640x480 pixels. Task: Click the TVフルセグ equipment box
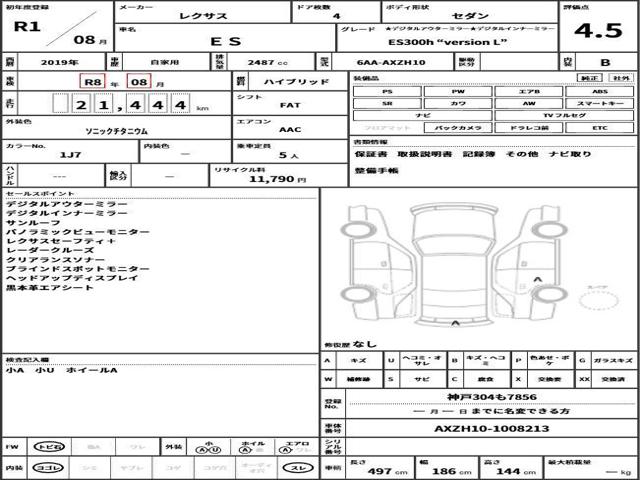pos(564,116)
